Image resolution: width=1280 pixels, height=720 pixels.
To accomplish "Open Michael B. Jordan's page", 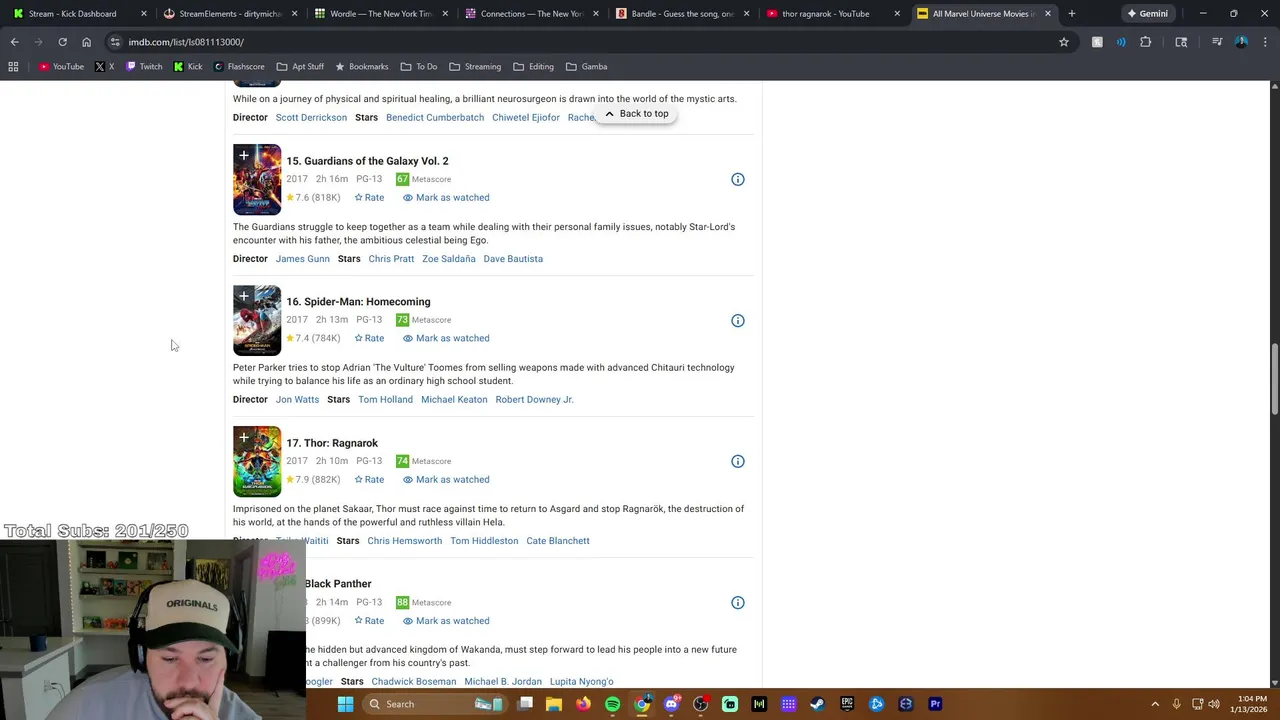I will tap(503, 682).
